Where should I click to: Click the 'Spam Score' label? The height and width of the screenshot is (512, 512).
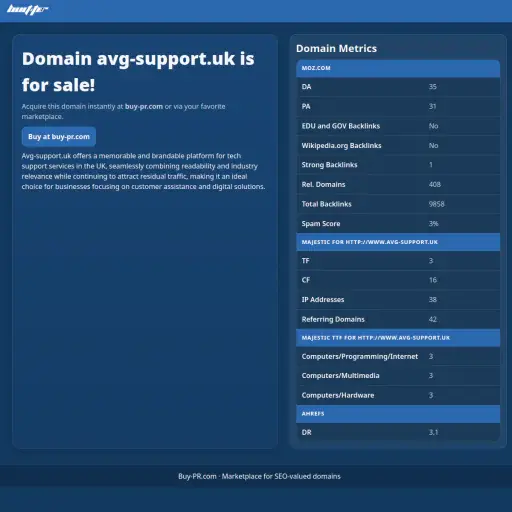(x=321, y=224)
